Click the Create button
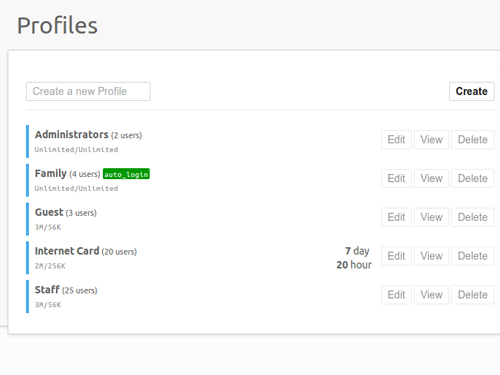 472,91
